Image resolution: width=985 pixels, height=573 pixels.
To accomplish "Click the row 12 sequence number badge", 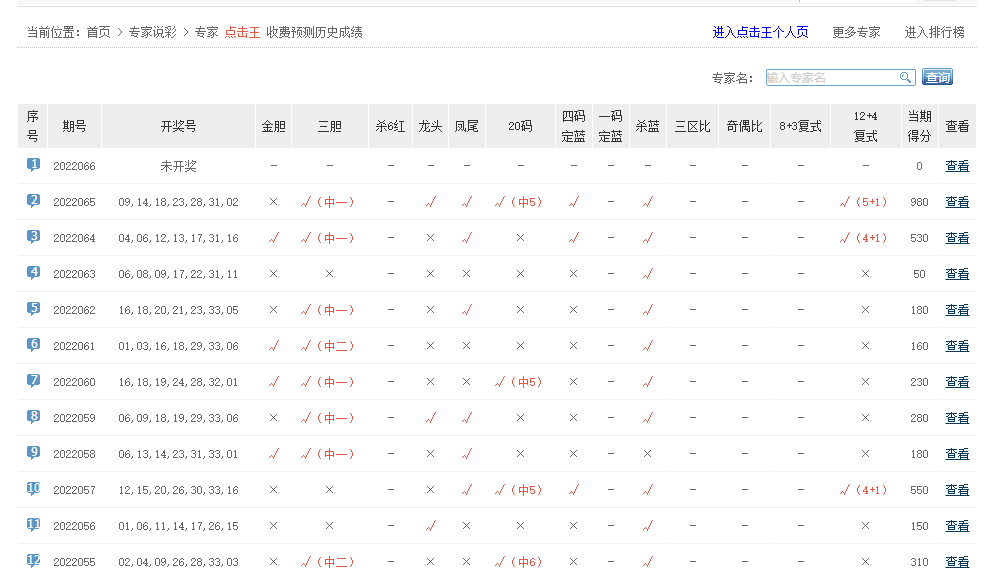I will click(33, 561).
